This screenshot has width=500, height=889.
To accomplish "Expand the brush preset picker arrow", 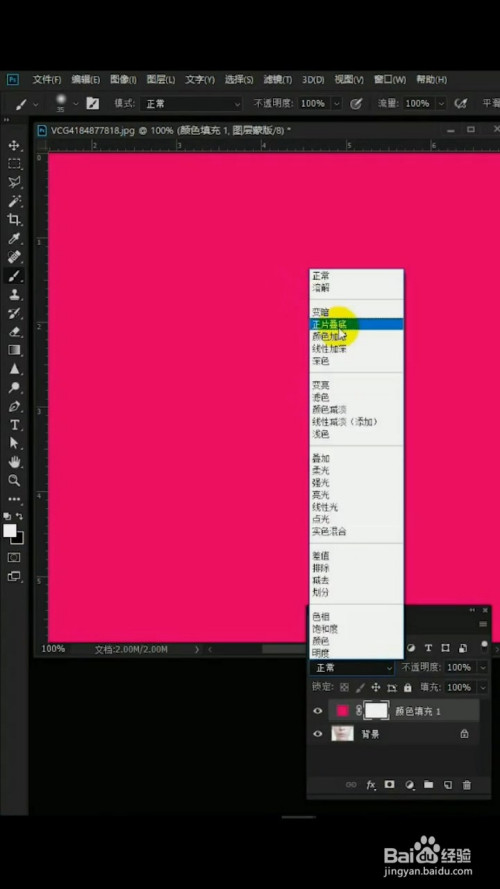I will tap(75, 104).
